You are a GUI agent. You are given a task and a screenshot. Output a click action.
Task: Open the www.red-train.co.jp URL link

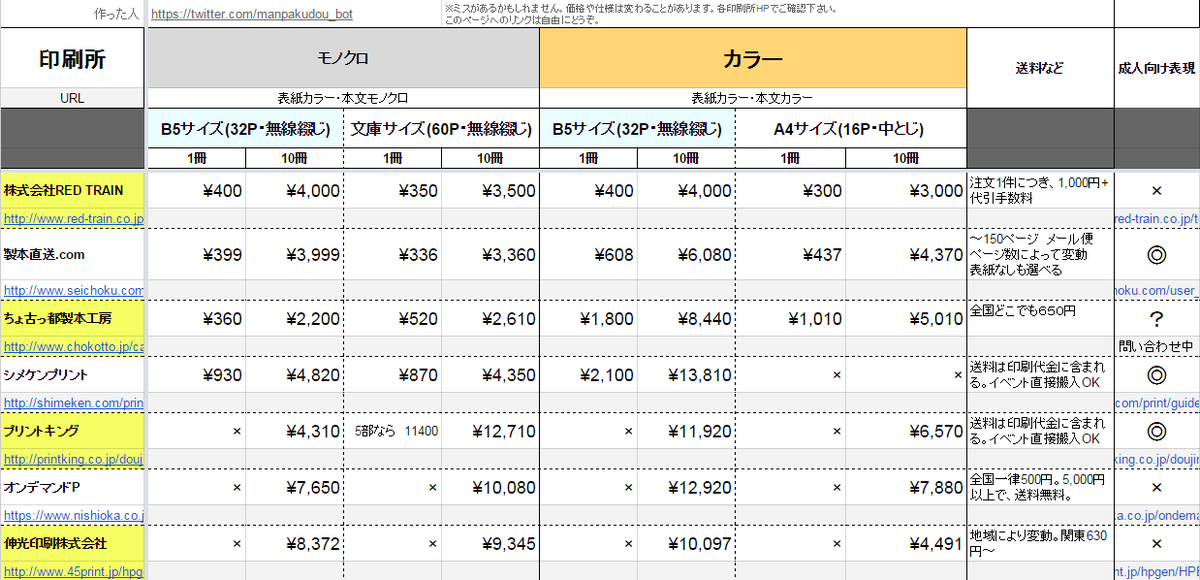point(74,218)
